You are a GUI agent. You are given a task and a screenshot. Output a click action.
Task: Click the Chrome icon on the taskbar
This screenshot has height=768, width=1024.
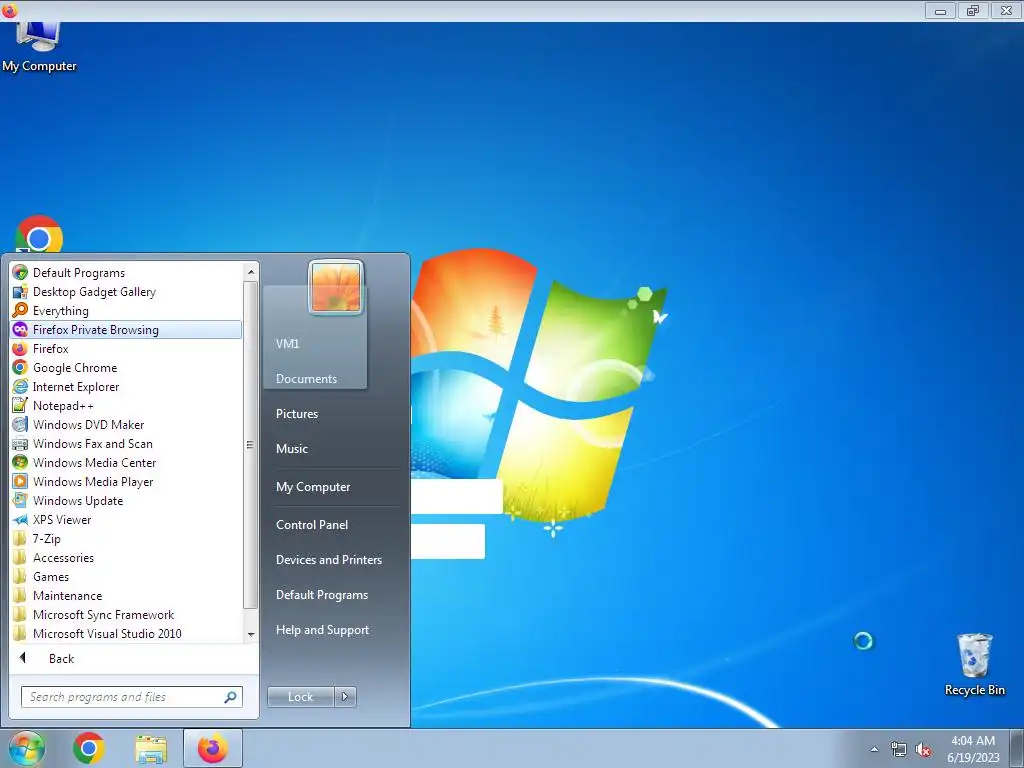point(89,748)
